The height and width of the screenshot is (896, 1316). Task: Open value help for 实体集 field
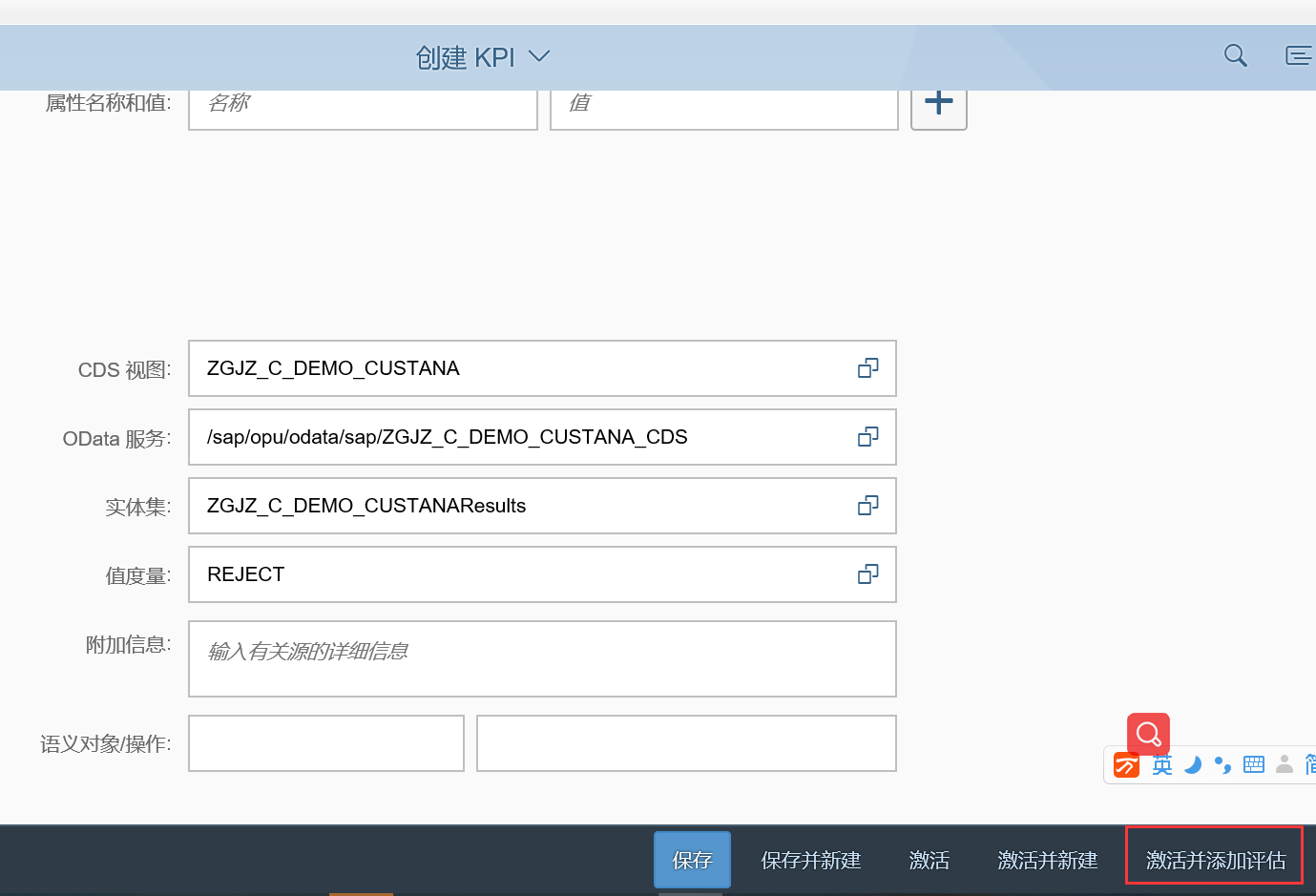coord(867,506)
